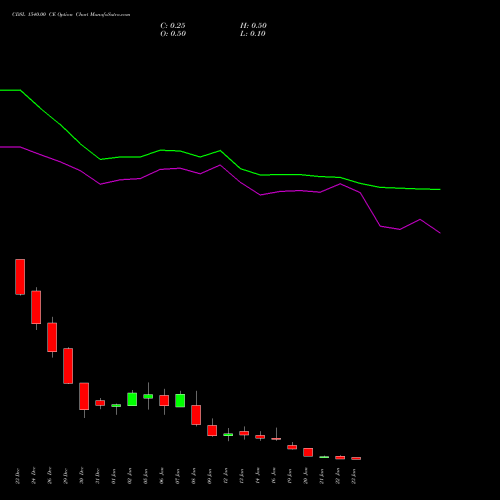The width and height of the screenshot is (500, 500).
Task: Click the green candle above 07 Jan
Action: tap(180, 401)
